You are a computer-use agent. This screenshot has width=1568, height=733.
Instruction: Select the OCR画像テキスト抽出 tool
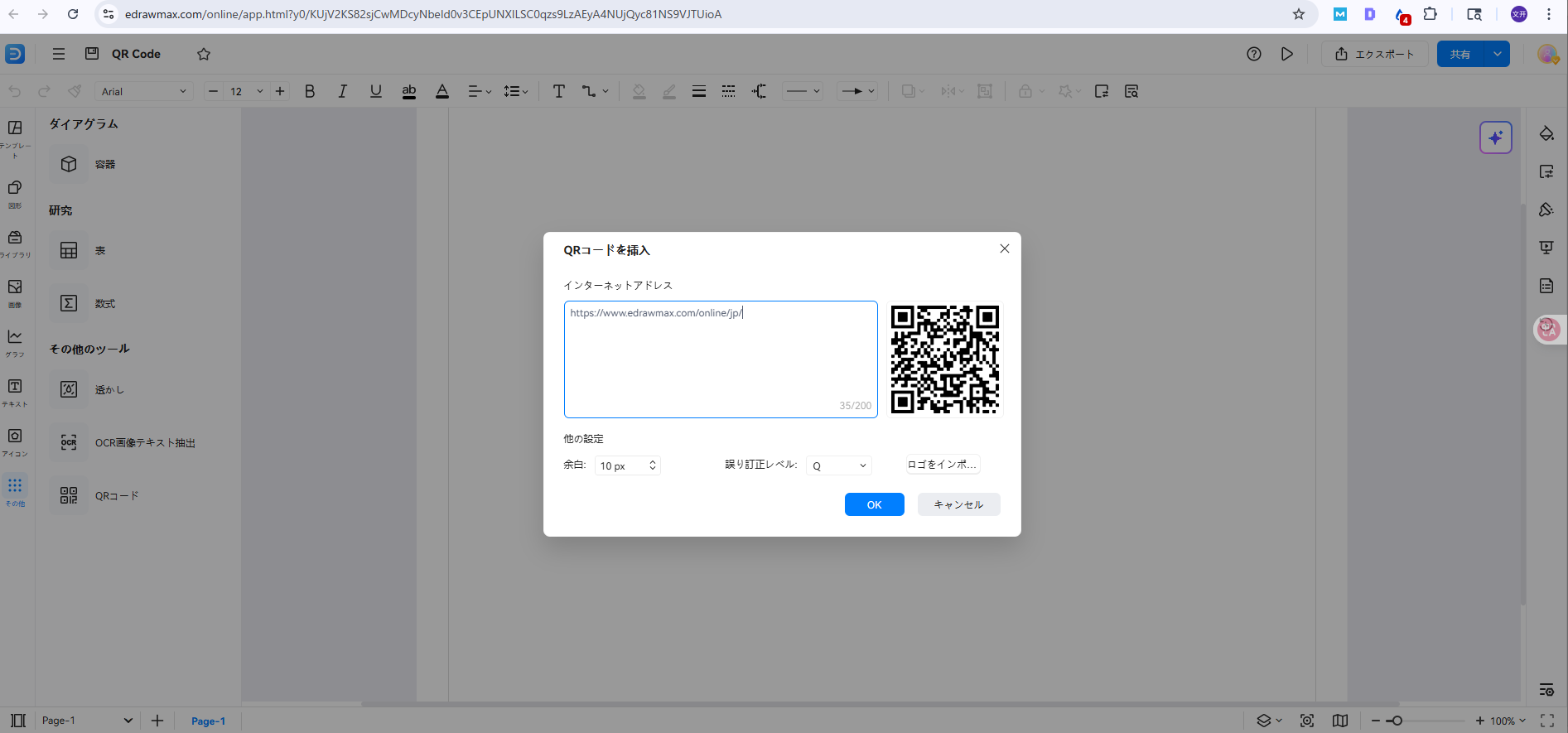69,442
